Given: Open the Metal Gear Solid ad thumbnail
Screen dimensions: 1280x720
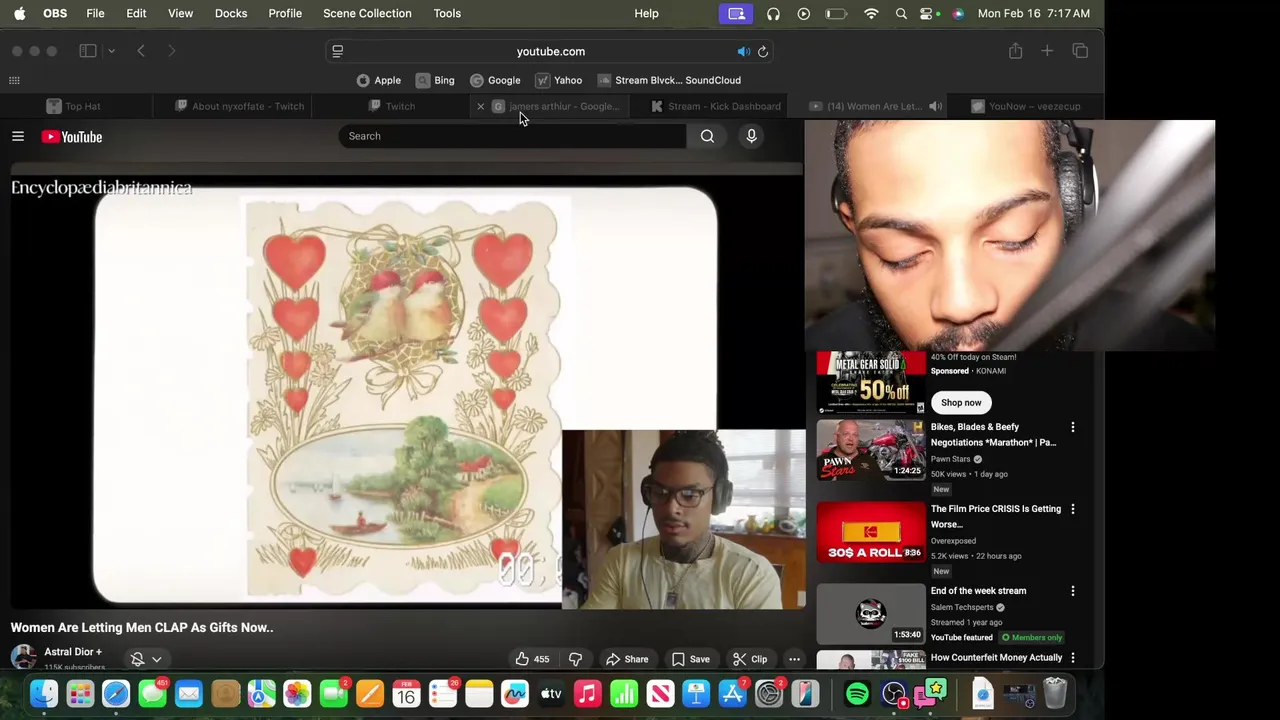Looking at the screenshot, I should pos(871,383).
